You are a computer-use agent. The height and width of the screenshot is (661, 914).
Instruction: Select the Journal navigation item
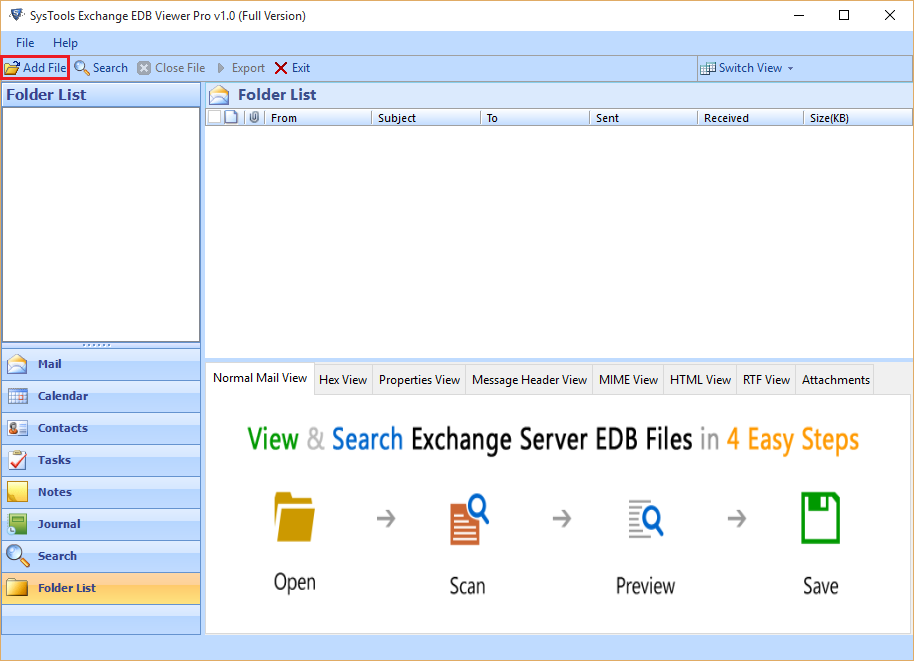(101, 525)
